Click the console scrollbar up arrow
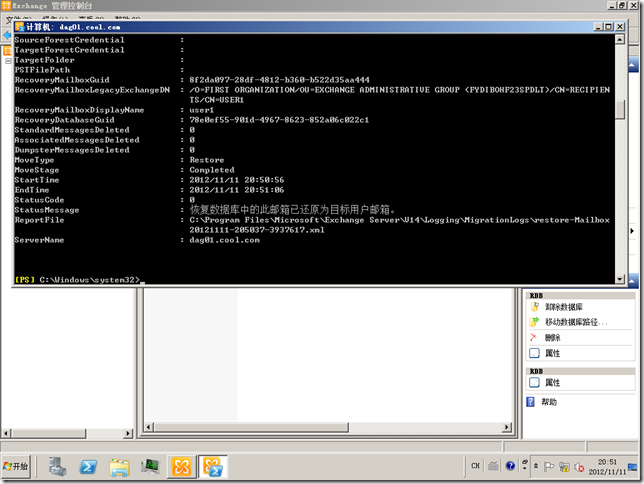The width and height of the screenshot is (644, 484). (620, 39)
